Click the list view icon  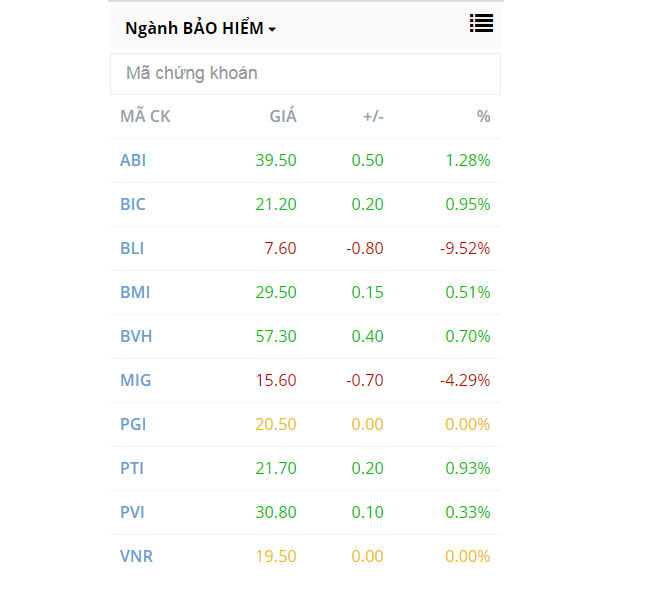481,24
